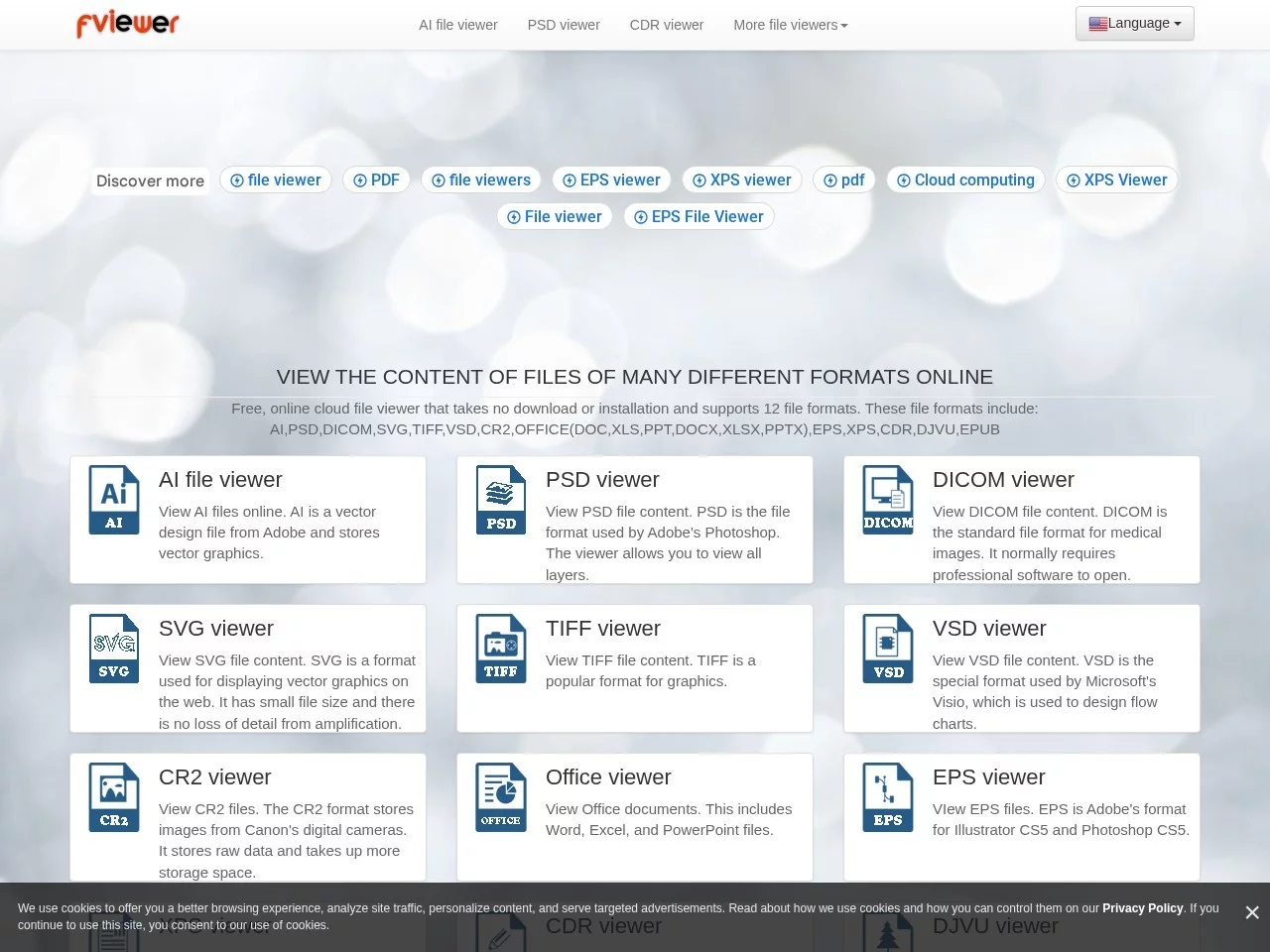Open CDR viewer from navigation bar

(x=667, y=25)
